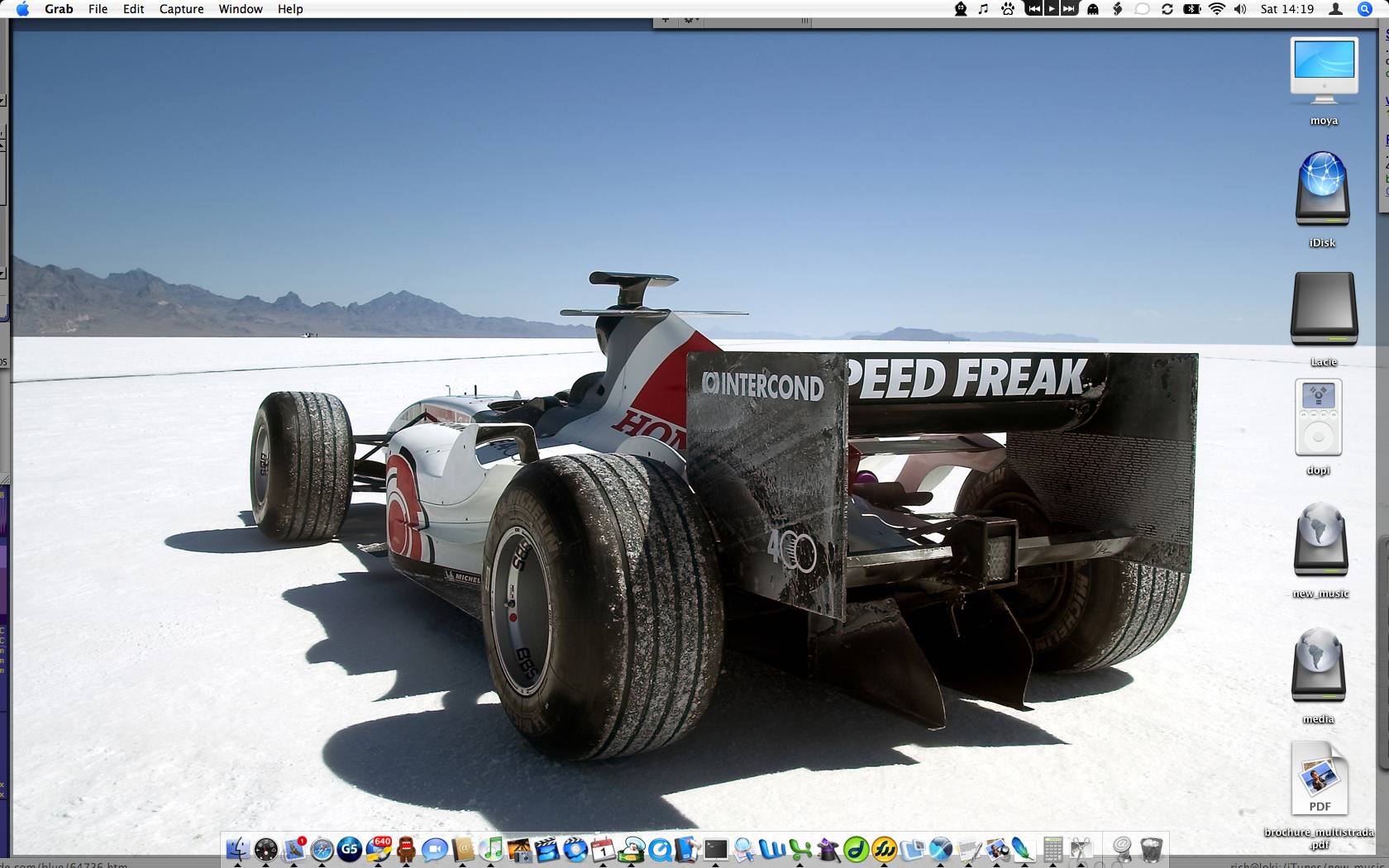Launch iTunes from the dock
This screenshot has height=868, width=1389.
pos(492,849)
